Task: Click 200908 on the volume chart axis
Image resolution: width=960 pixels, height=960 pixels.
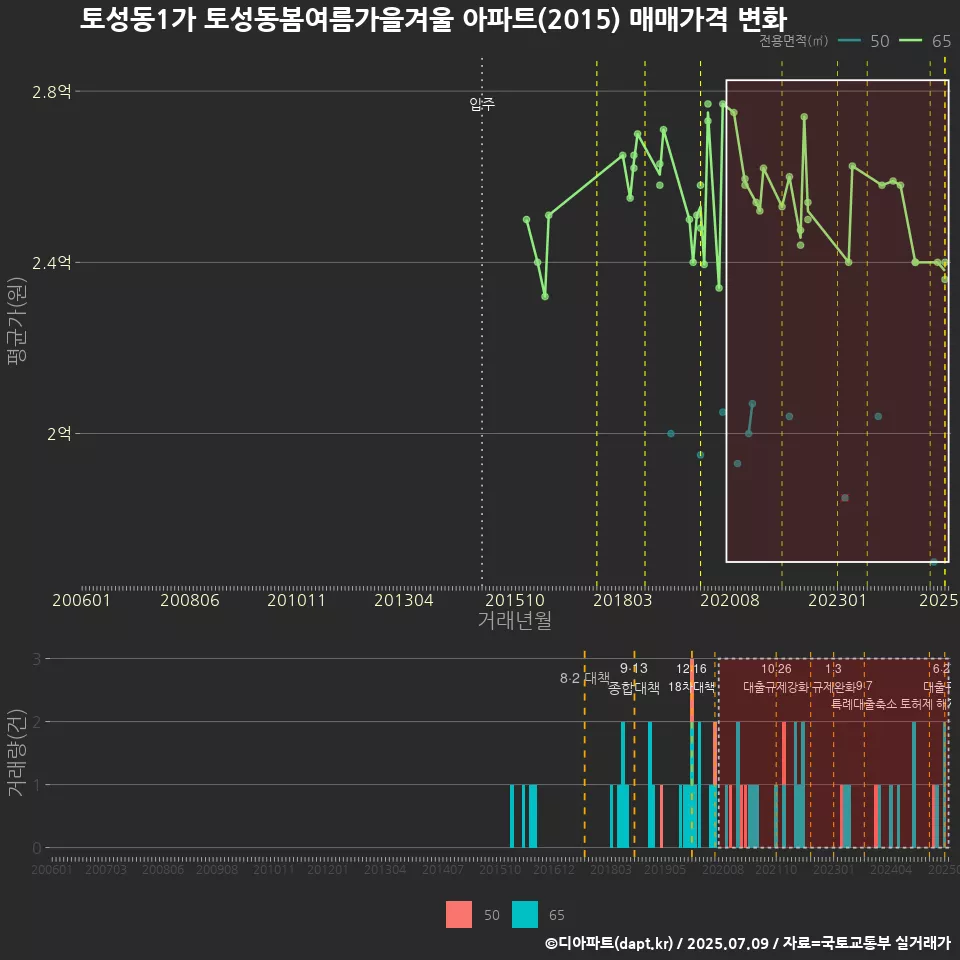Action: point(217,869)
